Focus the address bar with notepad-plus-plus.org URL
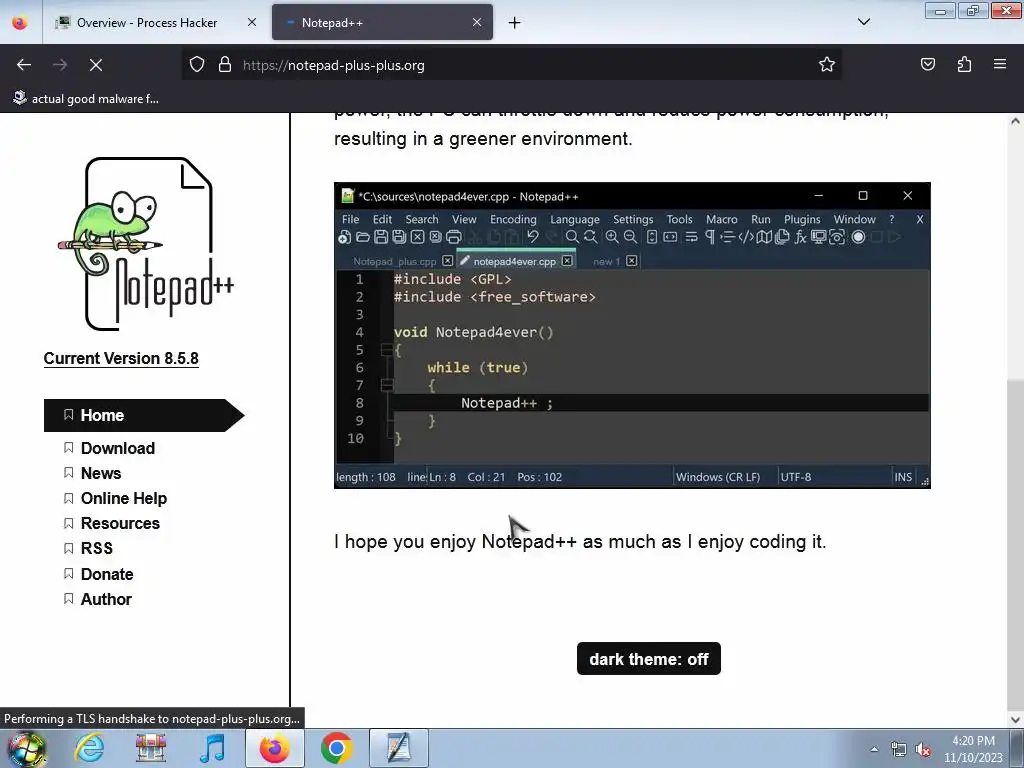The image size is (1024, 768). pyautogui.click(x=511, y=65)
